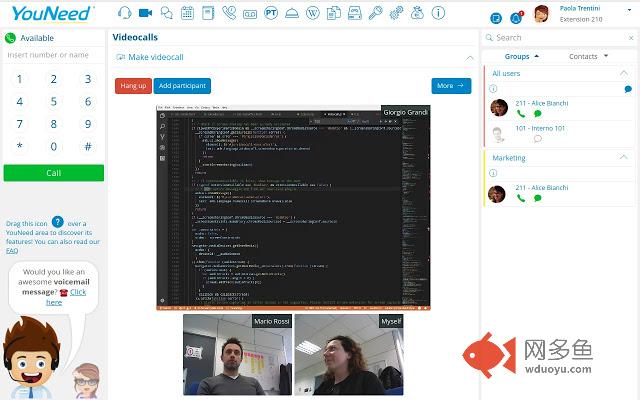This screenshot has width=640, height=400.
Task: Open the address book icon
Action: [x=208, y=13]
